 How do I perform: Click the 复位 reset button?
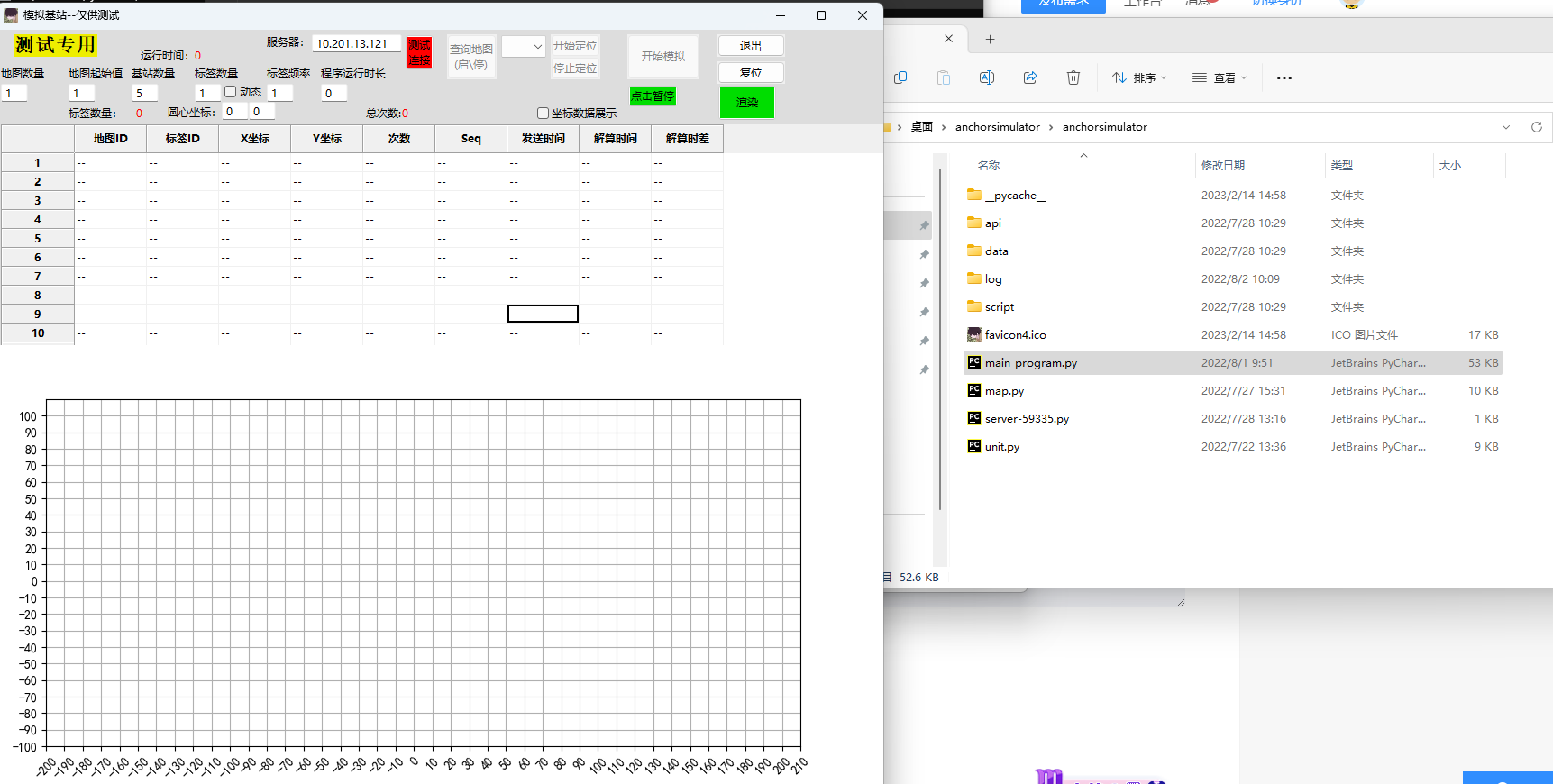pyautogui.click(x=751, y=73)
